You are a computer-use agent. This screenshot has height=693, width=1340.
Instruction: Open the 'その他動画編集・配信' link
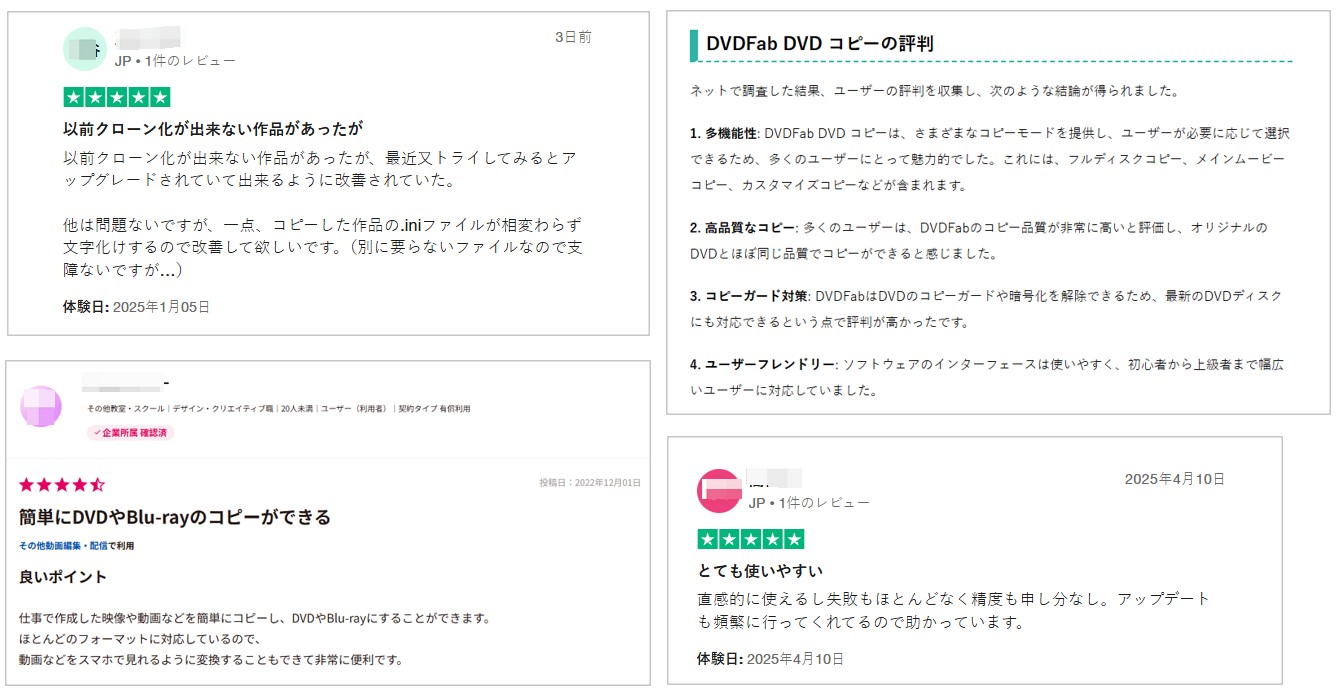click(63, 546)
